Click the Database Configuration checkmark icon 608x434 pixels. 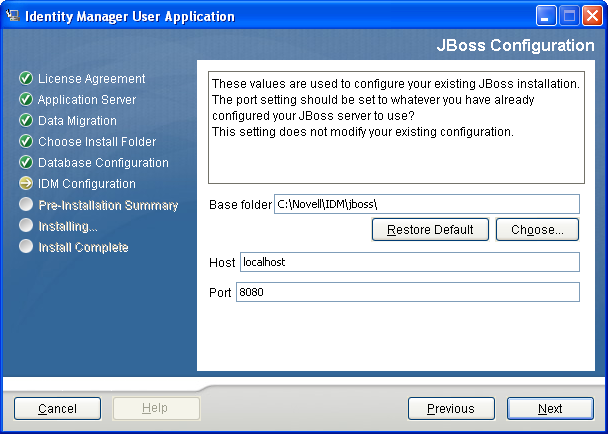(x=26, y=162)
